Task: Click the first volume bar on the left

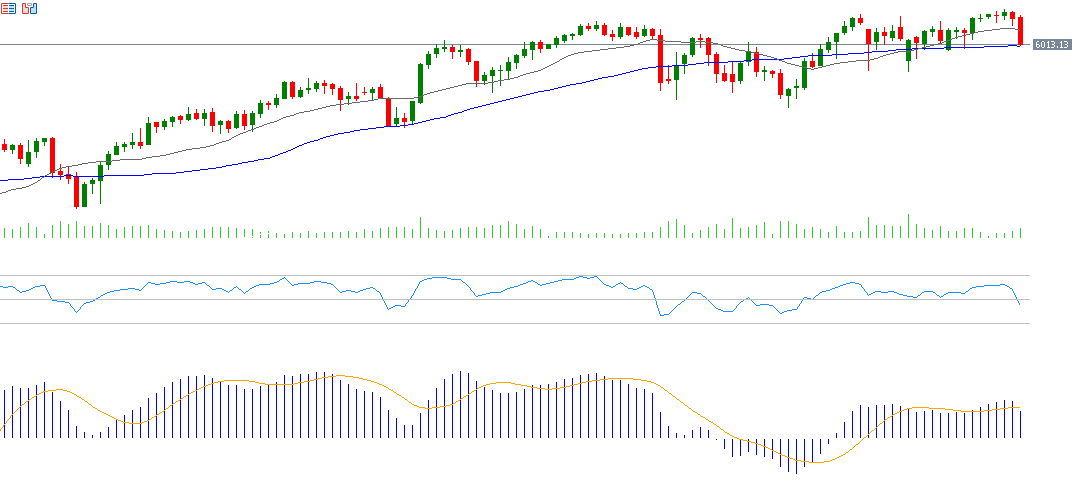Action: tap(4, 233)
